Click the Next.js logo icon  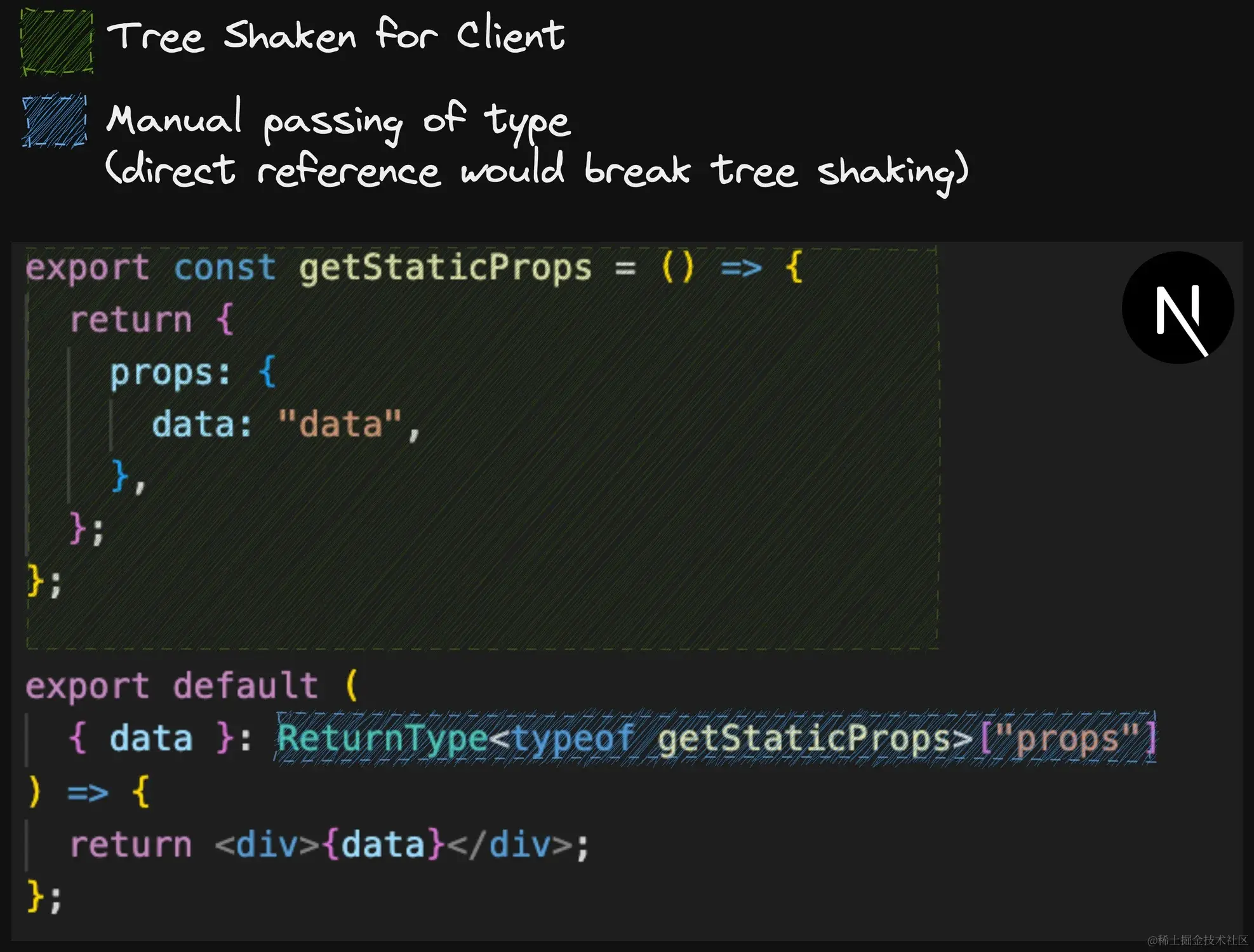pyautogui.click(x=1178, y=308)
